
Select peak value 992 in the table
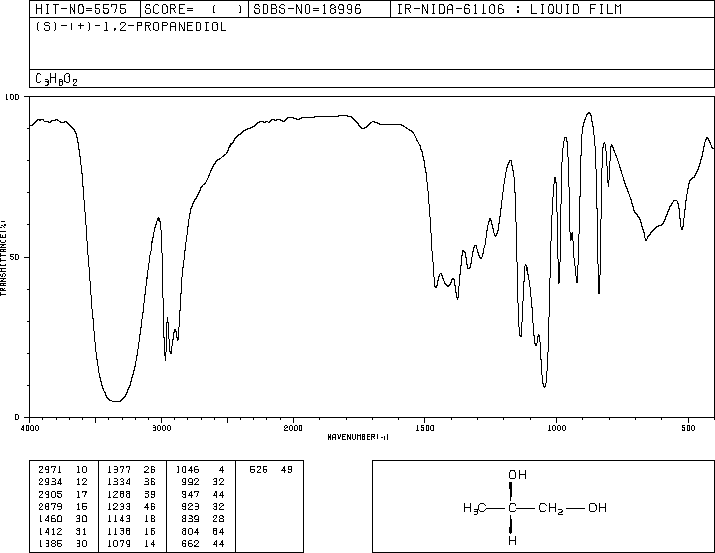click(x=191, y=482)
